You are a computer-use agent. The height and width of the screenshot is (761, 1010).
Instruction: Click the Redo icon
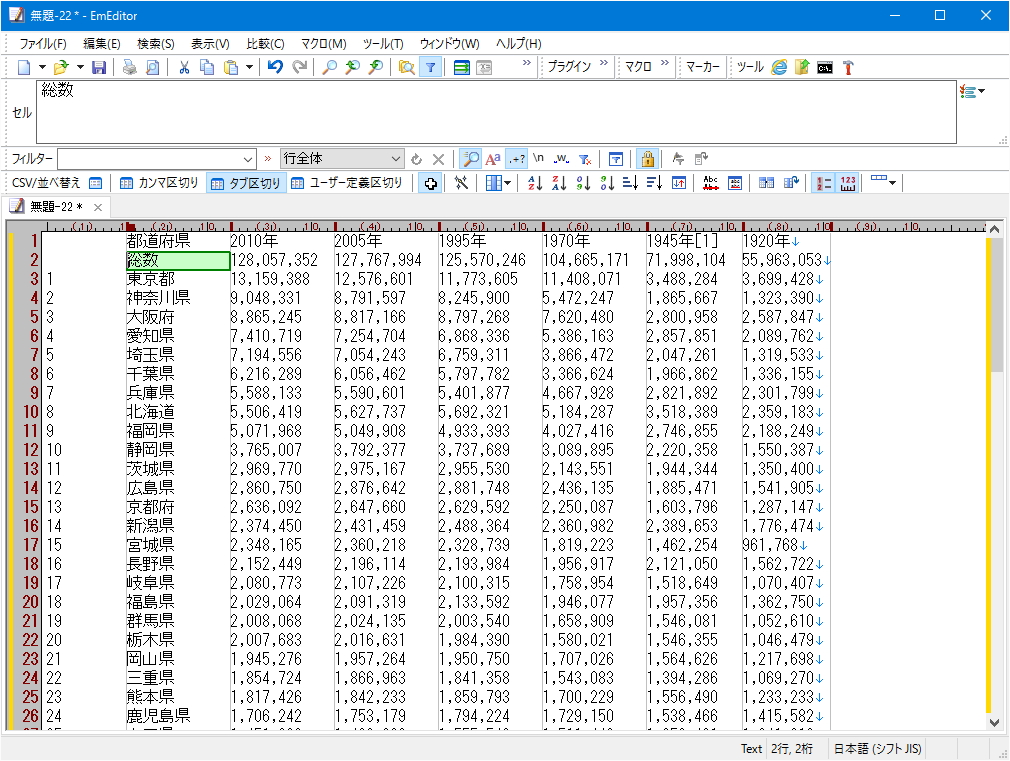click(x=300, y=67)
